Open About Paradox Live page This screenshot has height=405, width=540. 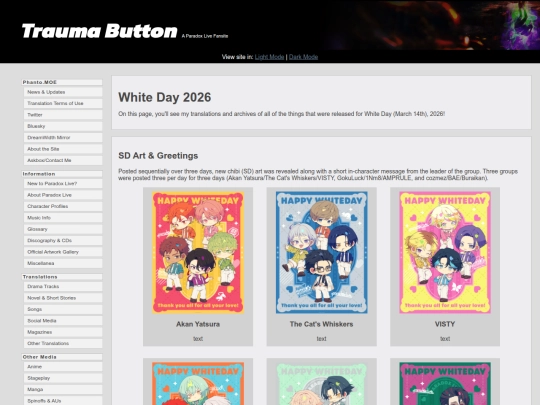63,195
